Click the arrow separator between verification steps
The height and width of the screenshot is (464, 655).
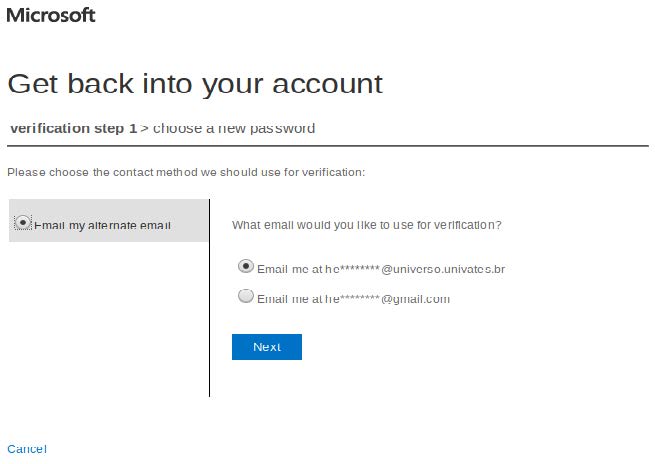tap(145, 129)
